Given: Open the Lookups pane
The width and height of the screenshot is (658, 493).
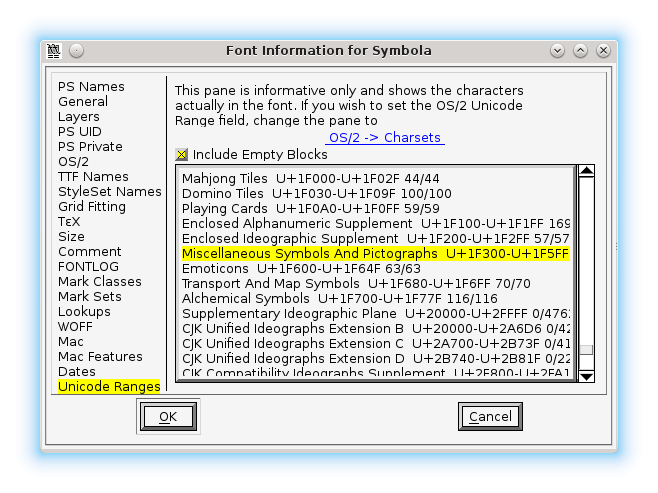Looking at the screenshot, I should [84, 312].
